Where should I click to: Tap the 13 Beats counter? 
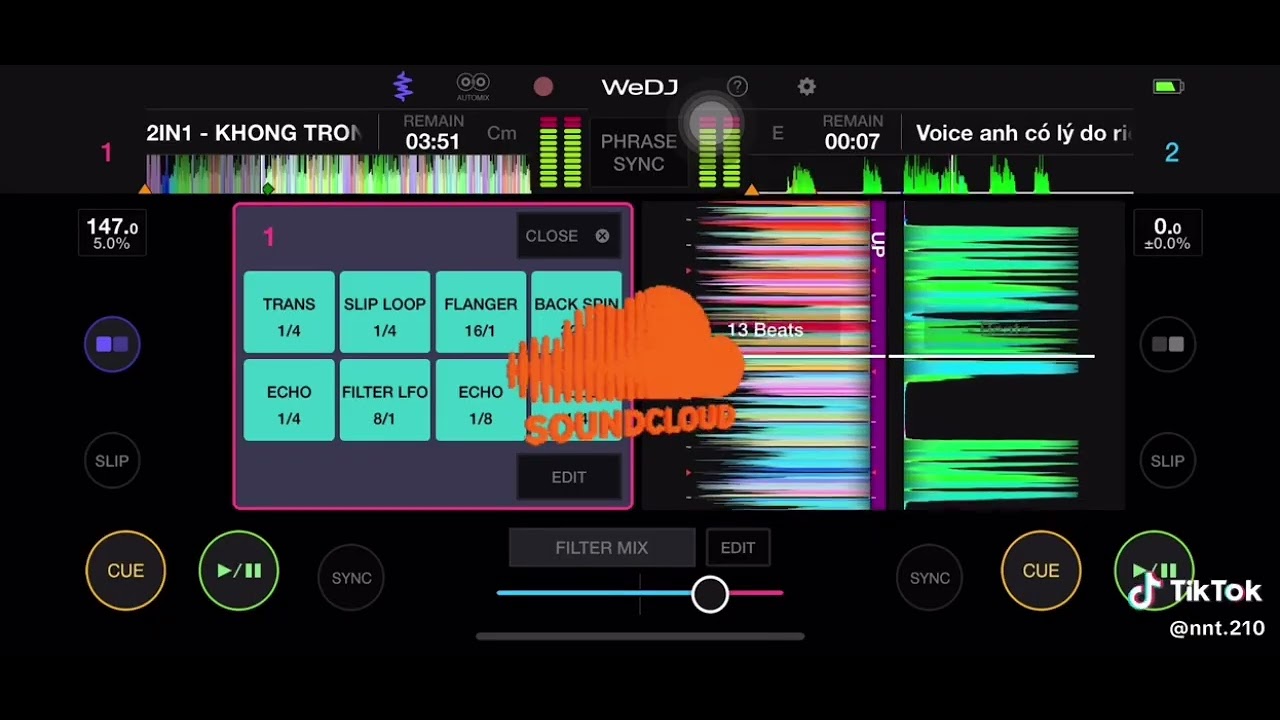click(x=765, y=330)
